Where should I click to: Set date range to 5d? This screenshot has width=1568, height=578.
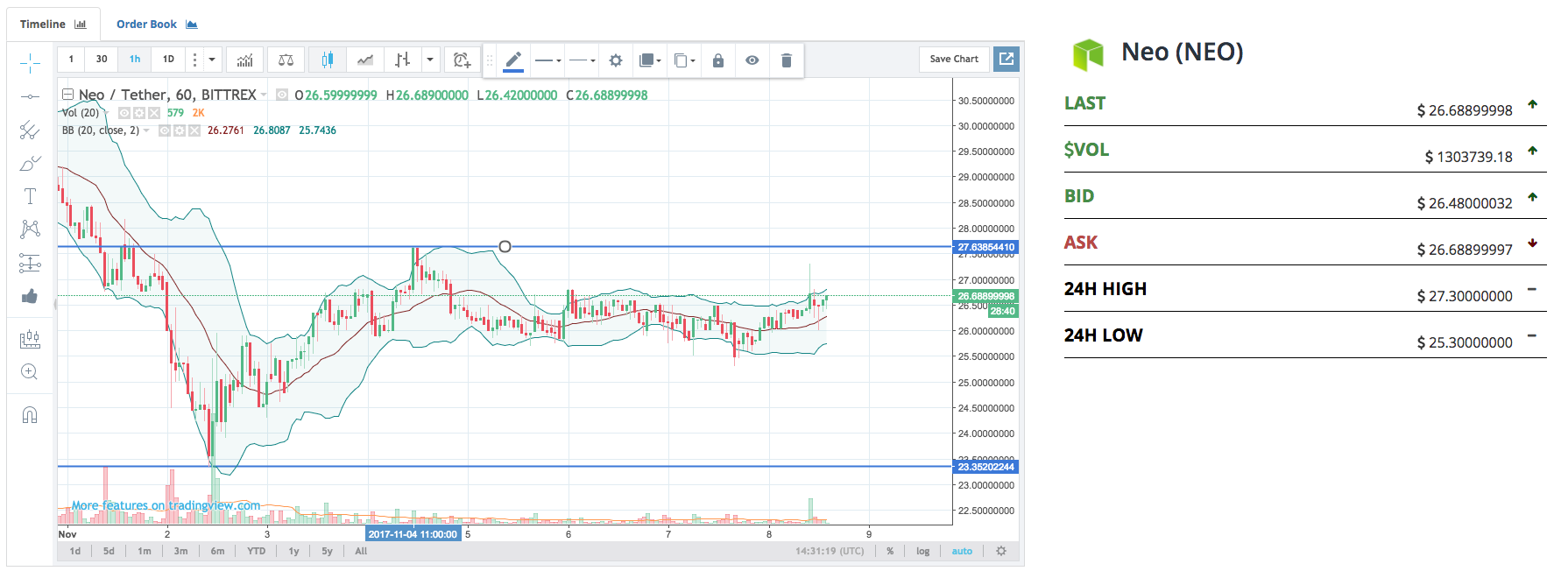(x=109, y=551)
